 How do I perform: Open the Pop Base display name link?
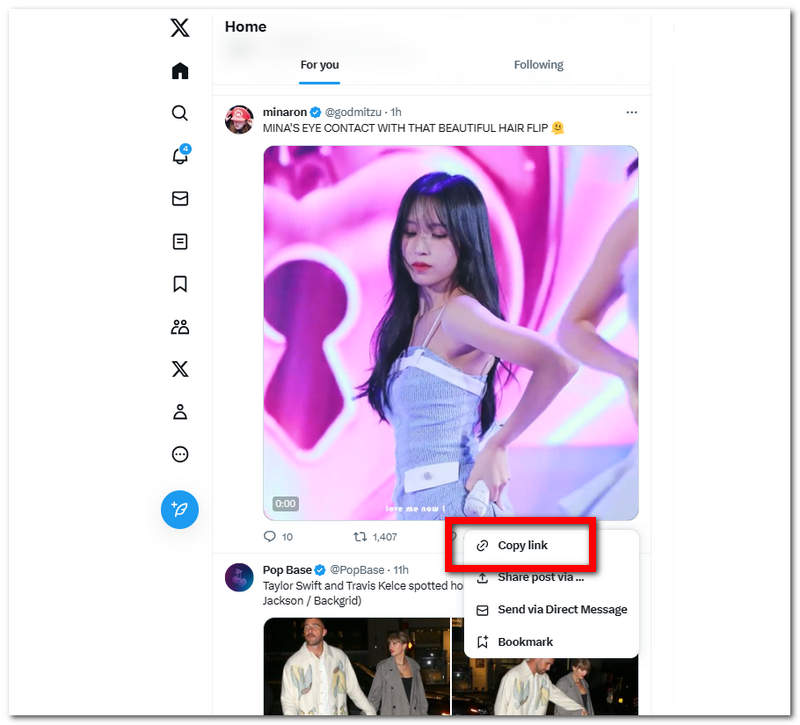(287, 570)
